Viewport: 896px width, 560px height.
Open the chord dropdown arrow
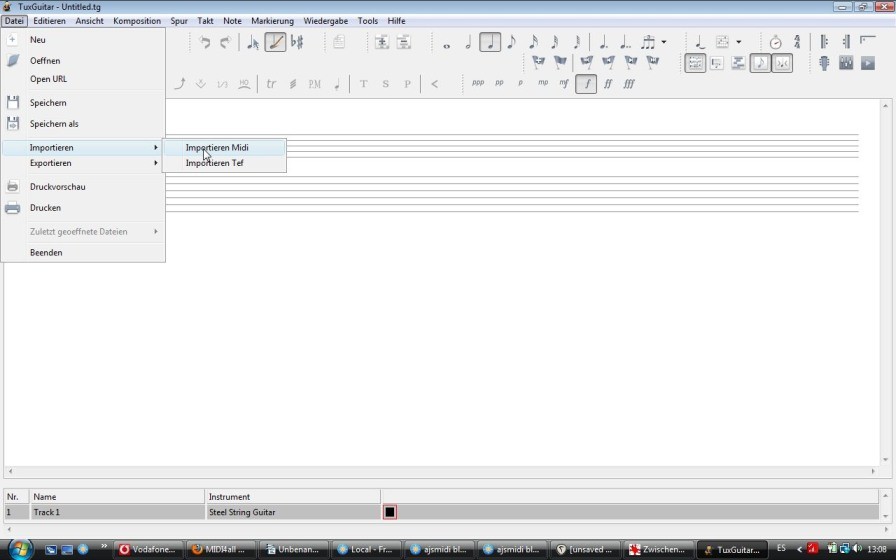pyautogui.click(x=738, y=42)
